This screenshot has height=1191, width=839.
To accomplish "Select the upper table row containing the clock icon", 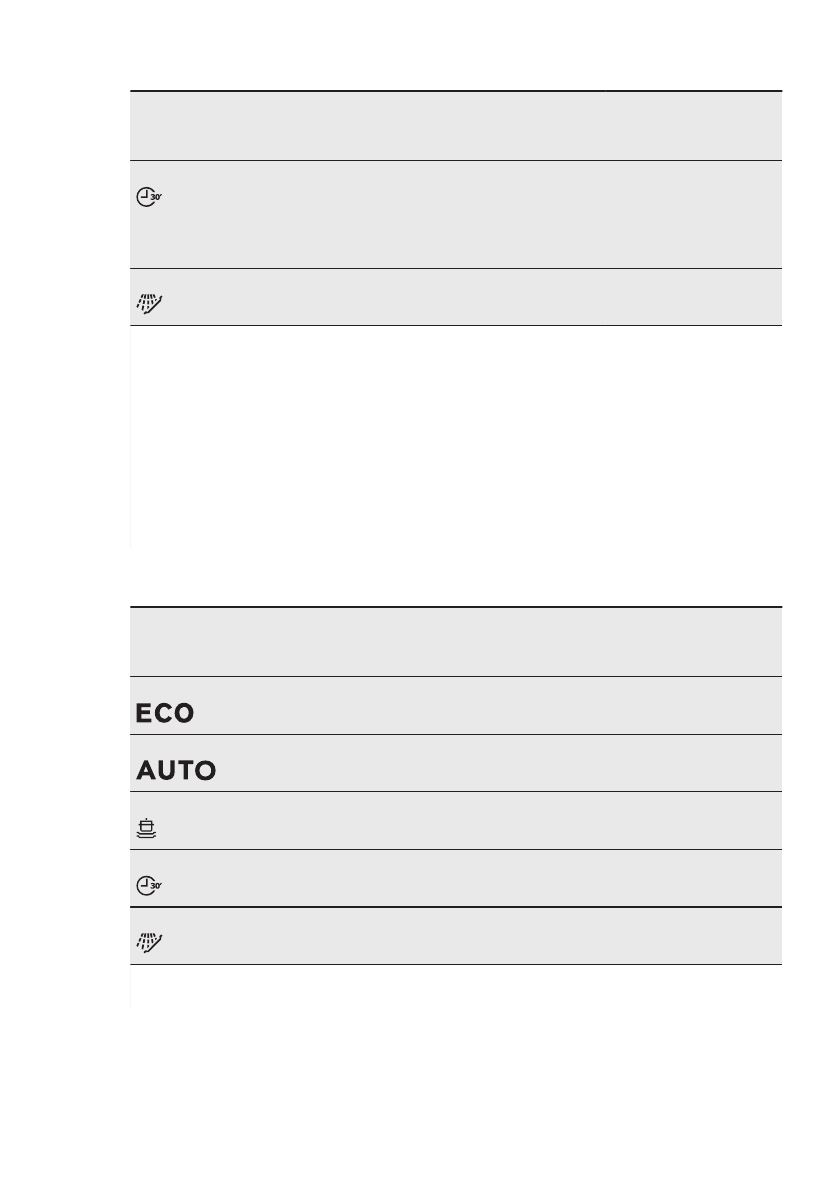I will [455, 214].
